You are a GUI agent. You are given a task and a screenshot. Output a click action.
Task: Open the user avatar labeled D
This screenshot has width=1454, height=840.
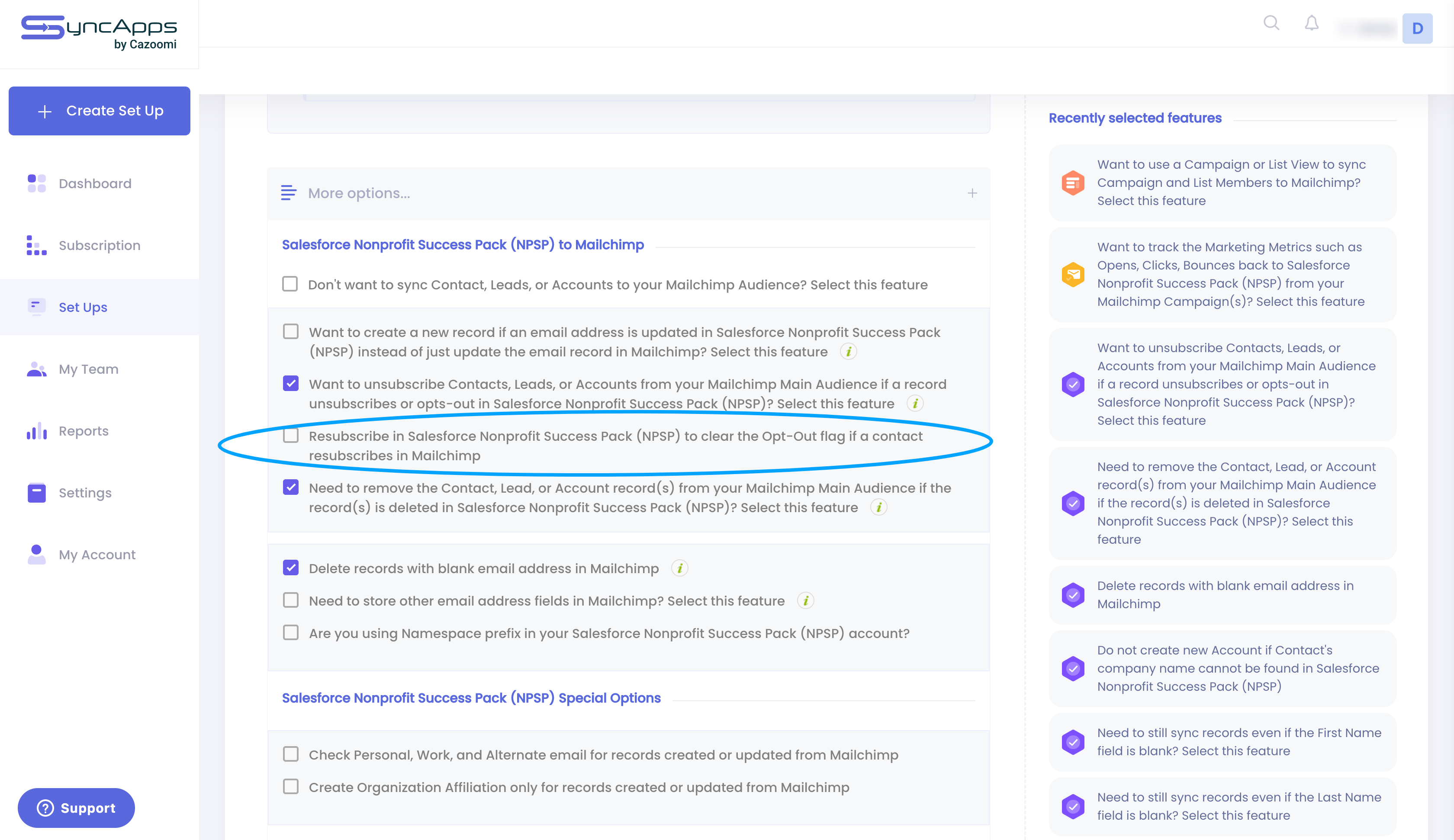click(1417, 28)
